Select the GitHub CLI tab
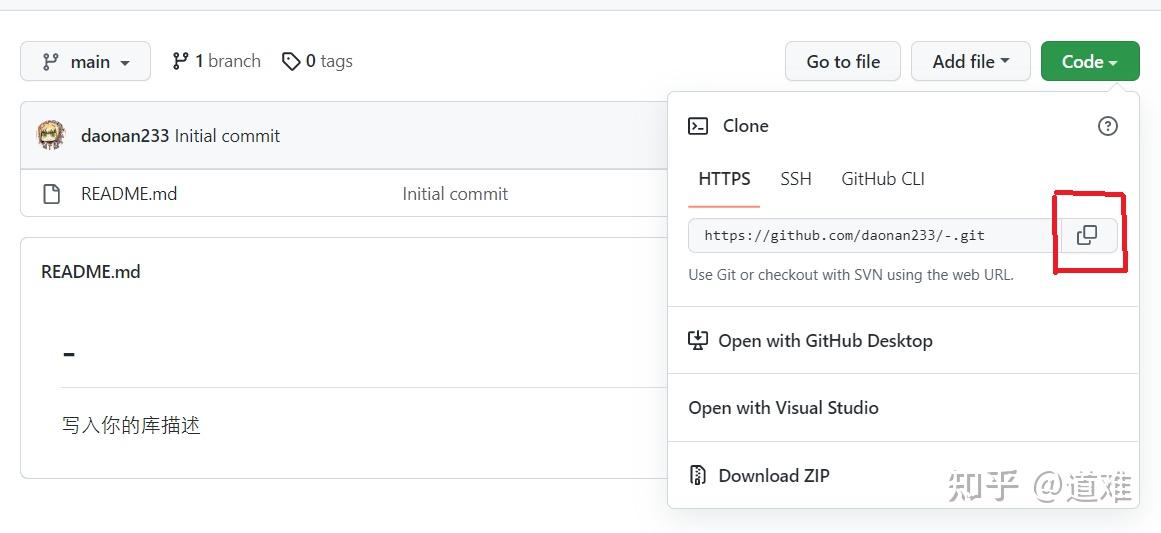Viewport: 1161px width, 533px height. pyautogui.click(x=882, y=179)
